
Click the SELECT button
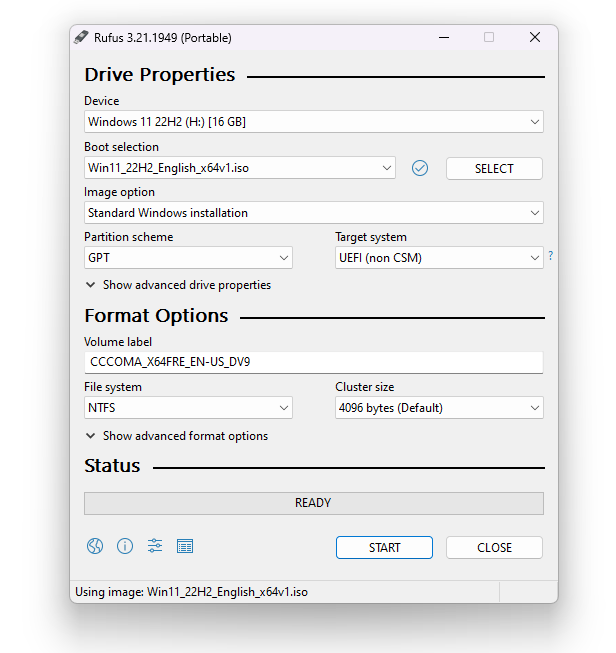coord(494,169)
